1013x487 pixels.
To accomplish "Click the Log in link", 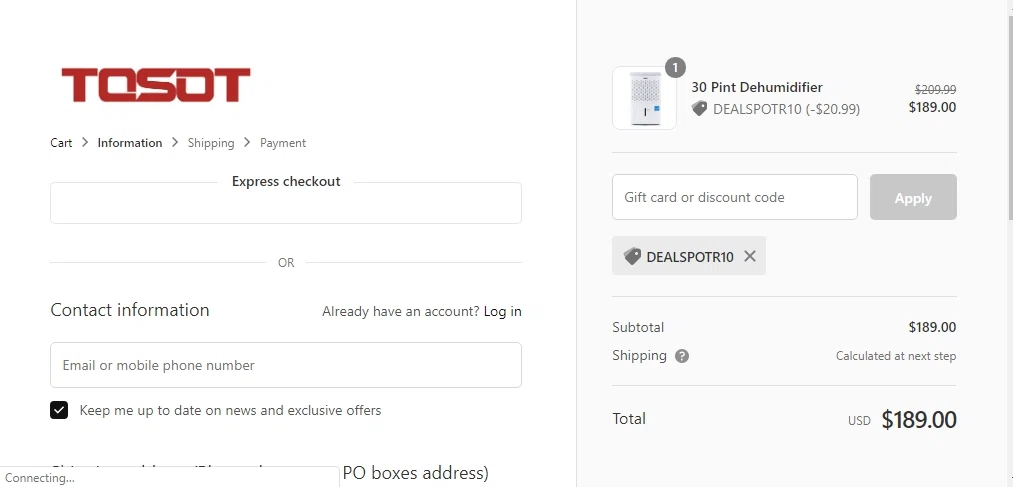I will (503, 311).
